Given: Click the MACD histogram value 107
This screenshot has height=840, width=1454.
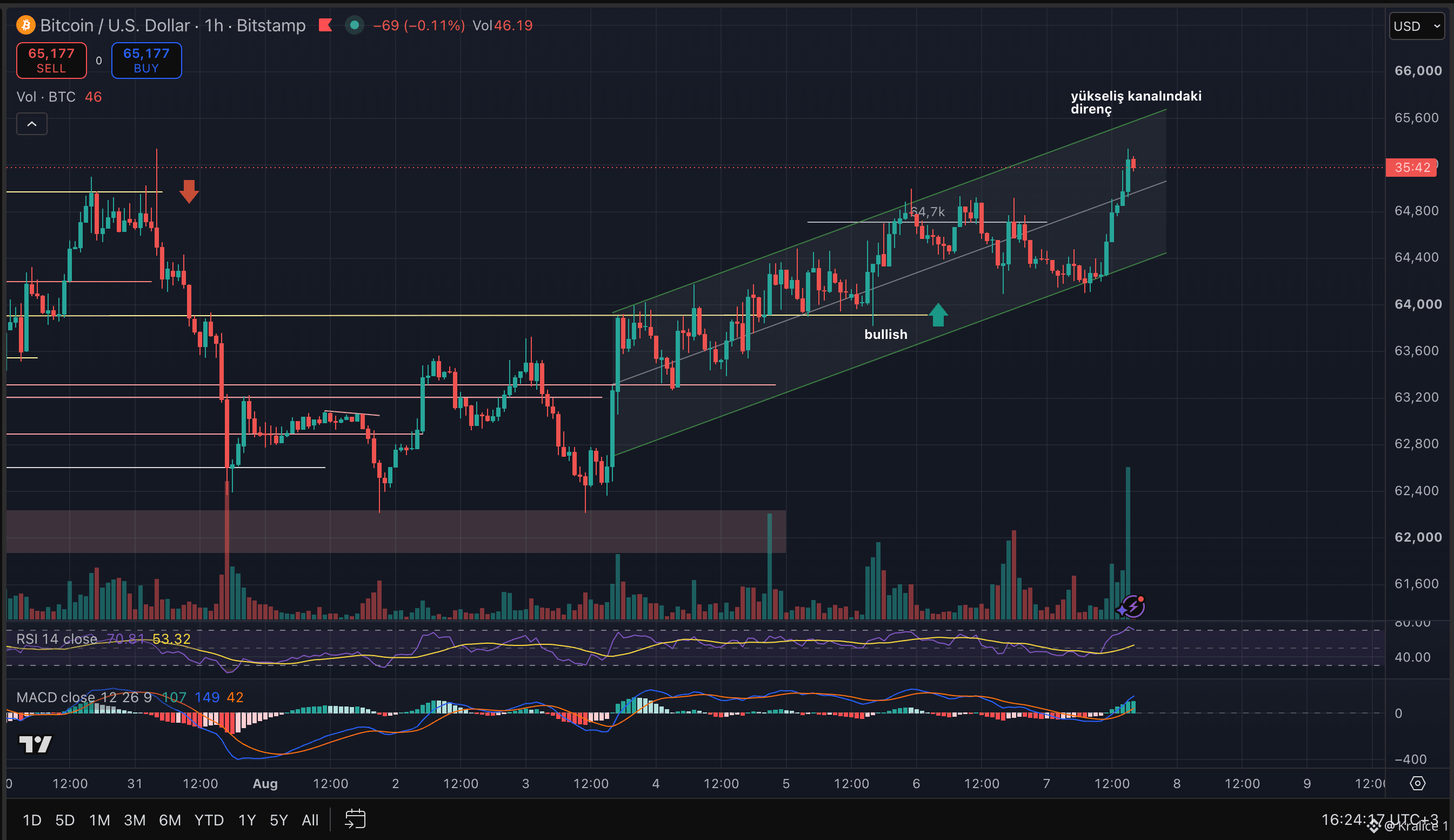Looking at the screenshot, I should [174, 697].
